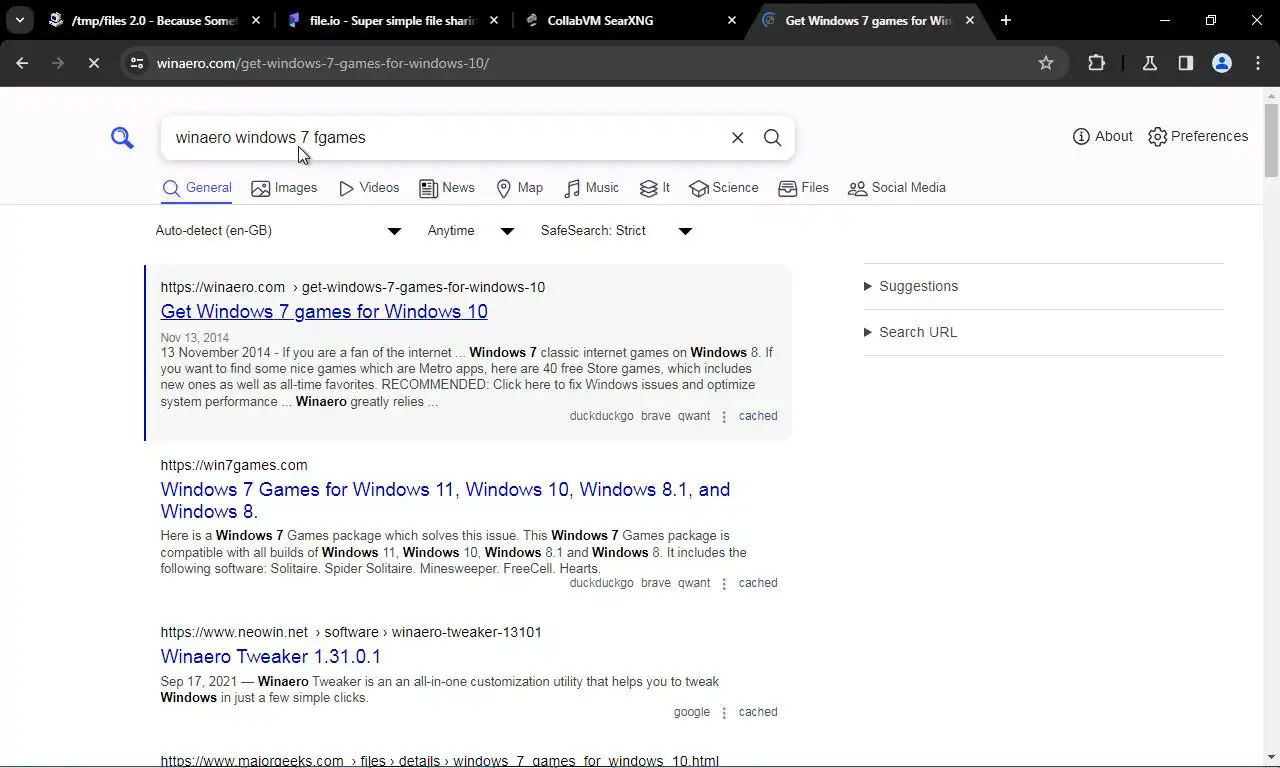Open the SafeSearch: Strict dropdown

(616, 231)
